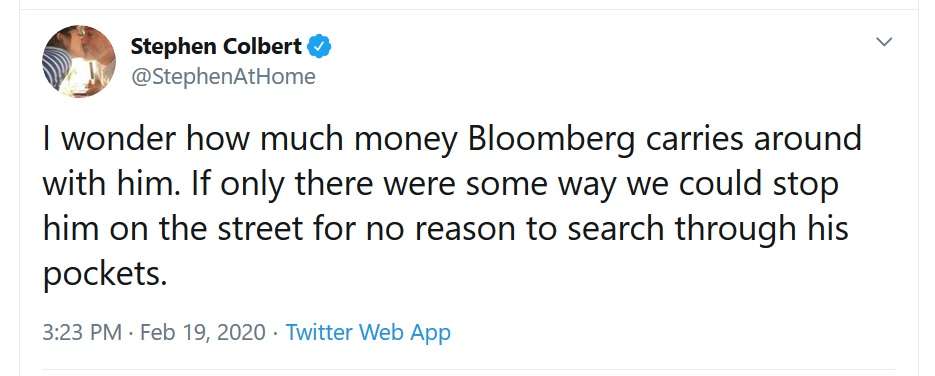Click the word search in the tweet body

614,229
